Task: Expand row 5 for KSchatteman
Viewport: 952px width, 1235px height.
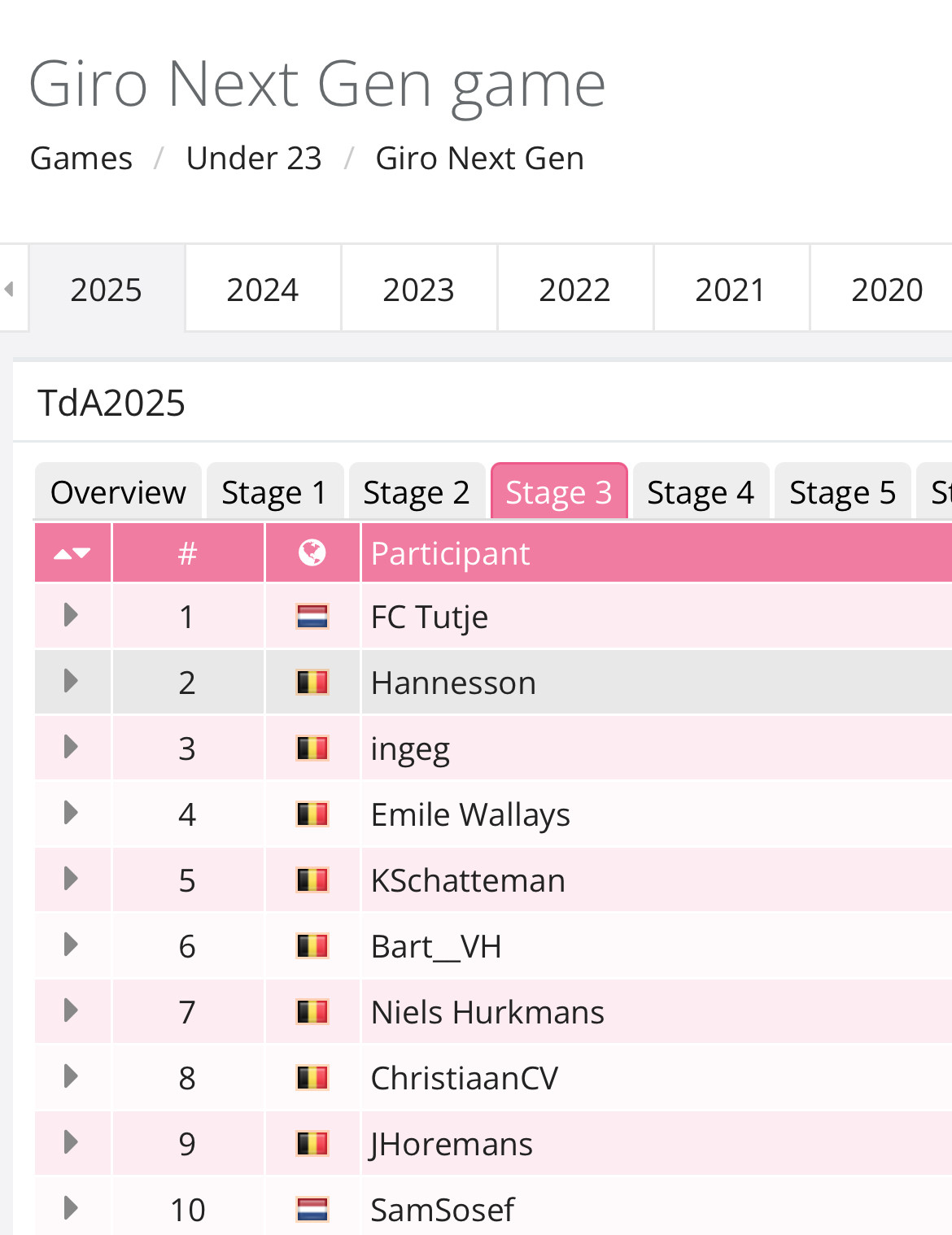Action: tap(71, 879)
